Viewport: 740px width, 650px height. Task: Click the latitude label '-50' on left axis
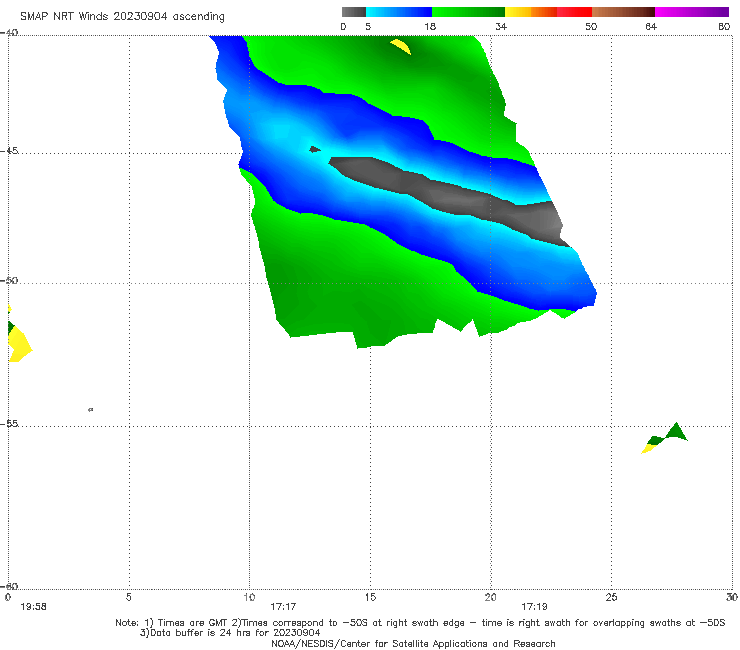(9, 281)
